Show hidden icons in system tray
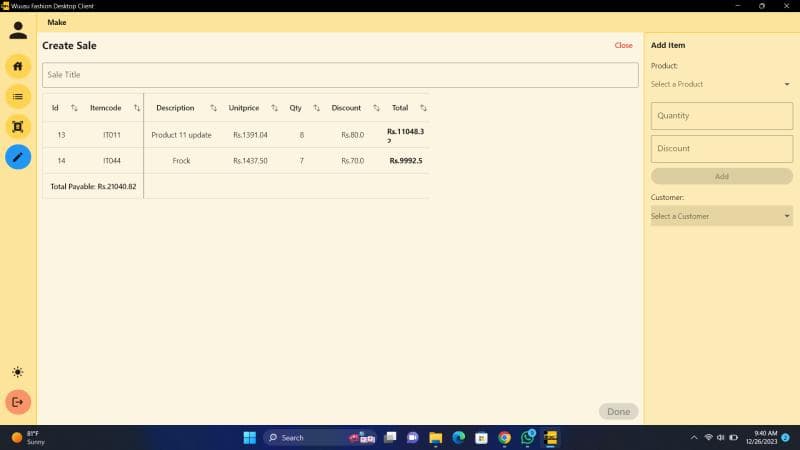800x450 pixels. (x=694, y=438)
